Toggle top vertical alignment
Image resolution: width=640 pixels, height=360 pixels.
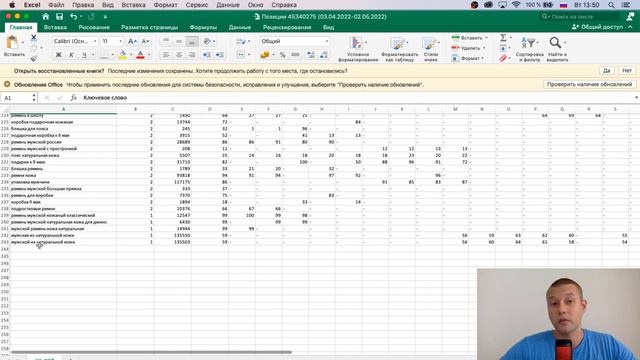(166, 41)
